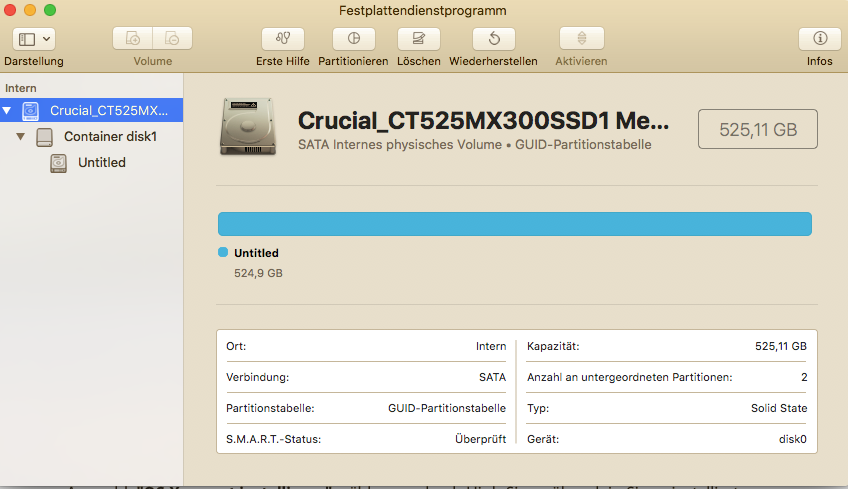Click the 'Ort:' label
This screenshot has width=848, height=489.
[x=236, y=346]
